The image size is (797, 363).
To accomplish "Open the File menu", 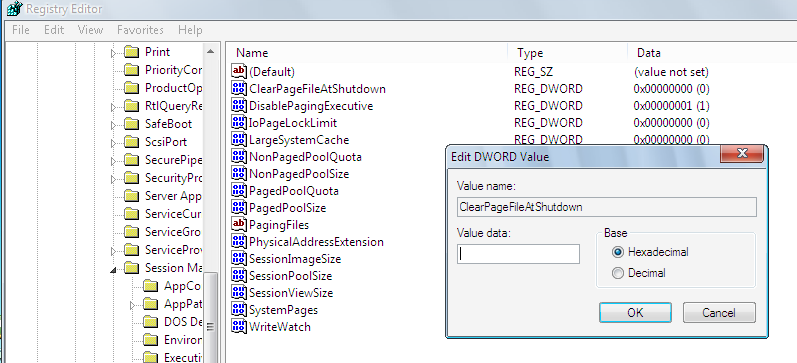I will click(x=20, y=30).
